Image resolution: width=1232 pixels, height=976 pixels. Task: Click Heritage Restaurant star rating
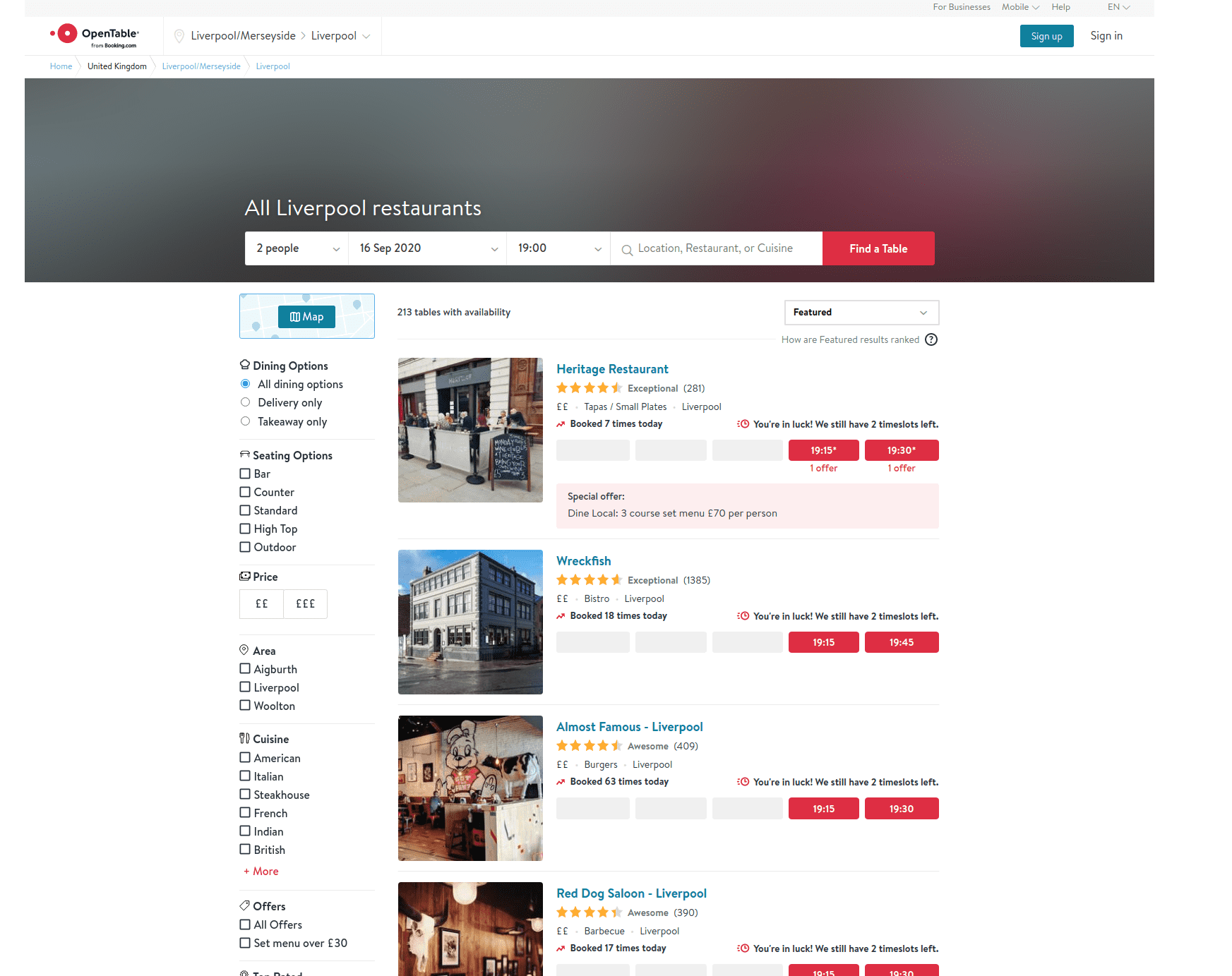tap(590, 387)
